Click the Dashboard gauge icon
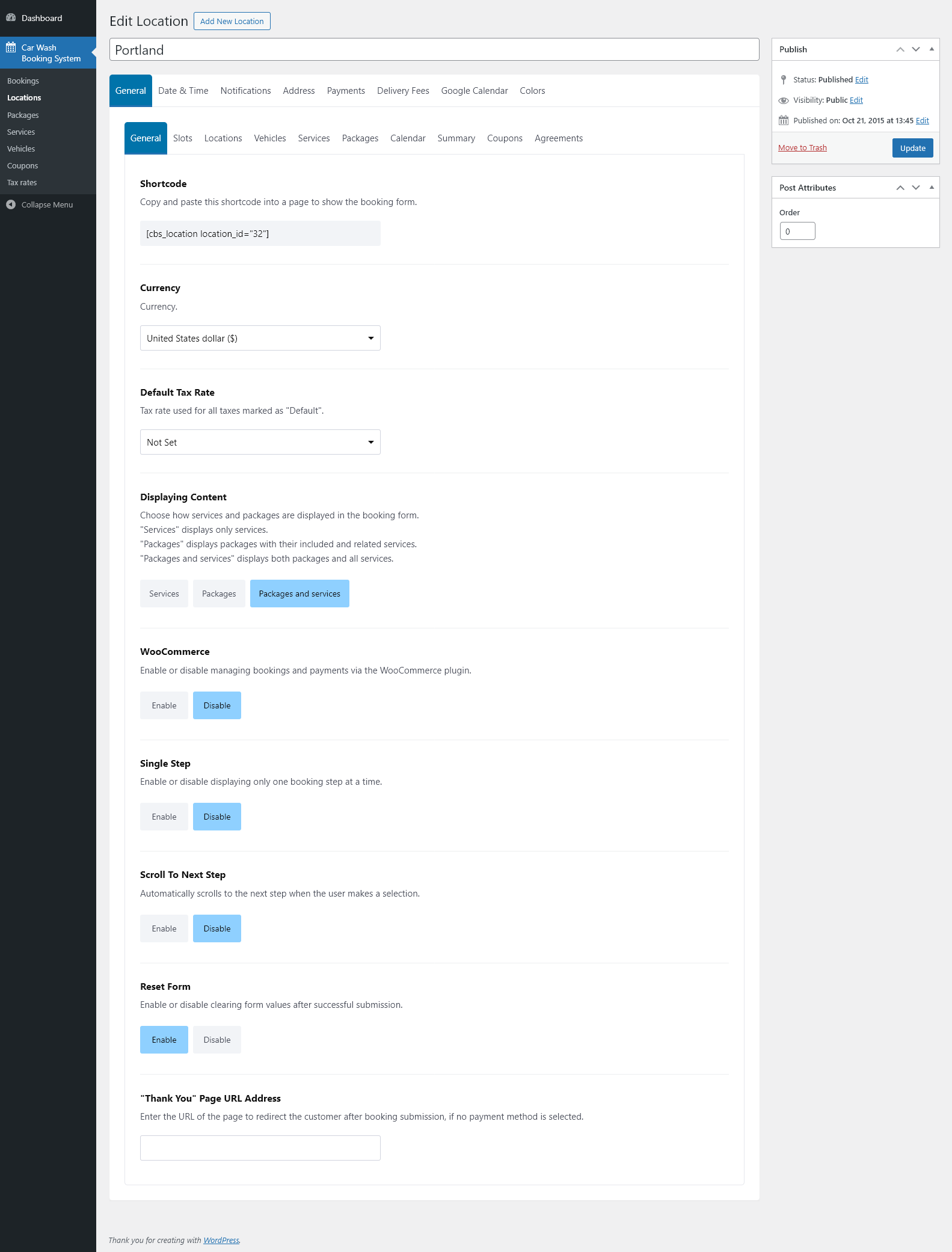 [11, 18]
